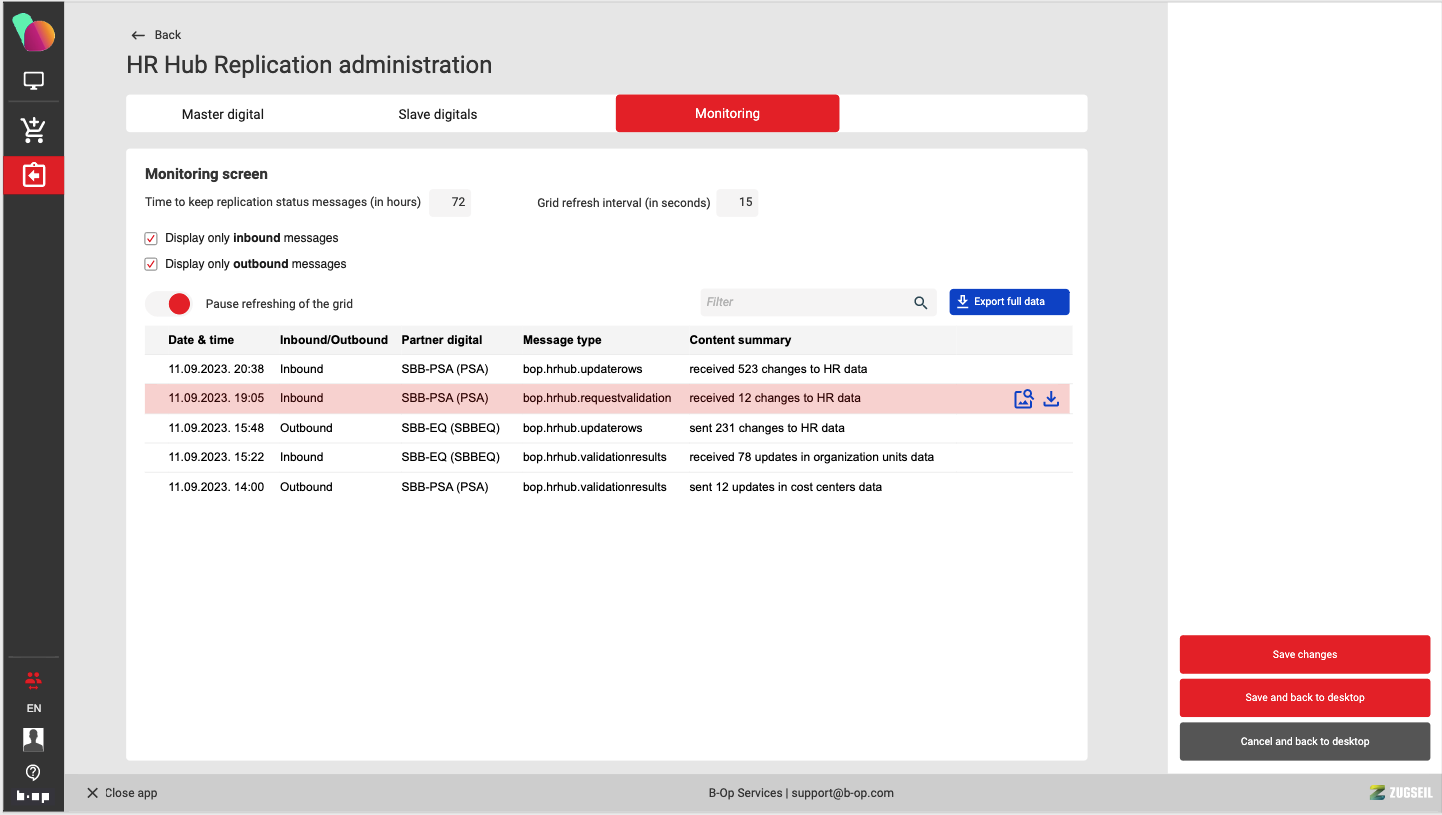Click the search magnifier in Filter box
Viewport: 1442px width, 815px height.
click(x=920, y=302)
